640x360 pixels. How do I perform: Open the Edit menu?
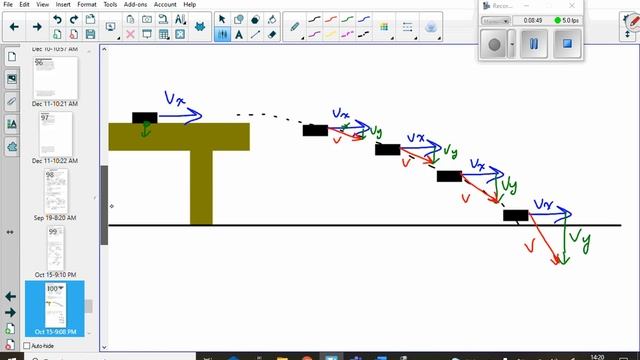(24, 4)
